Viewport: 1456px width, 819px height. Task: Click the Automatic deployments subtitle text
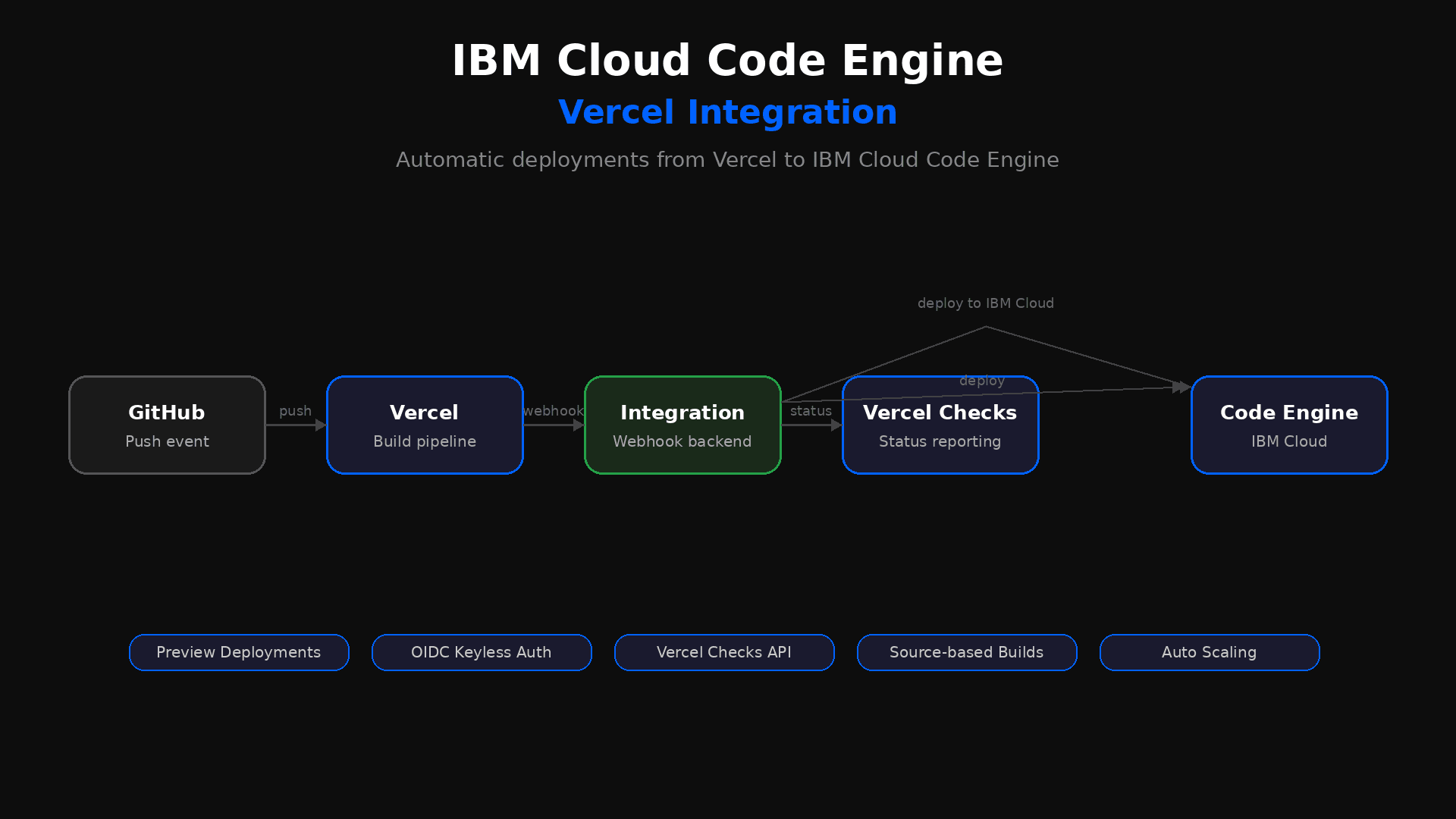click(727, 160)
